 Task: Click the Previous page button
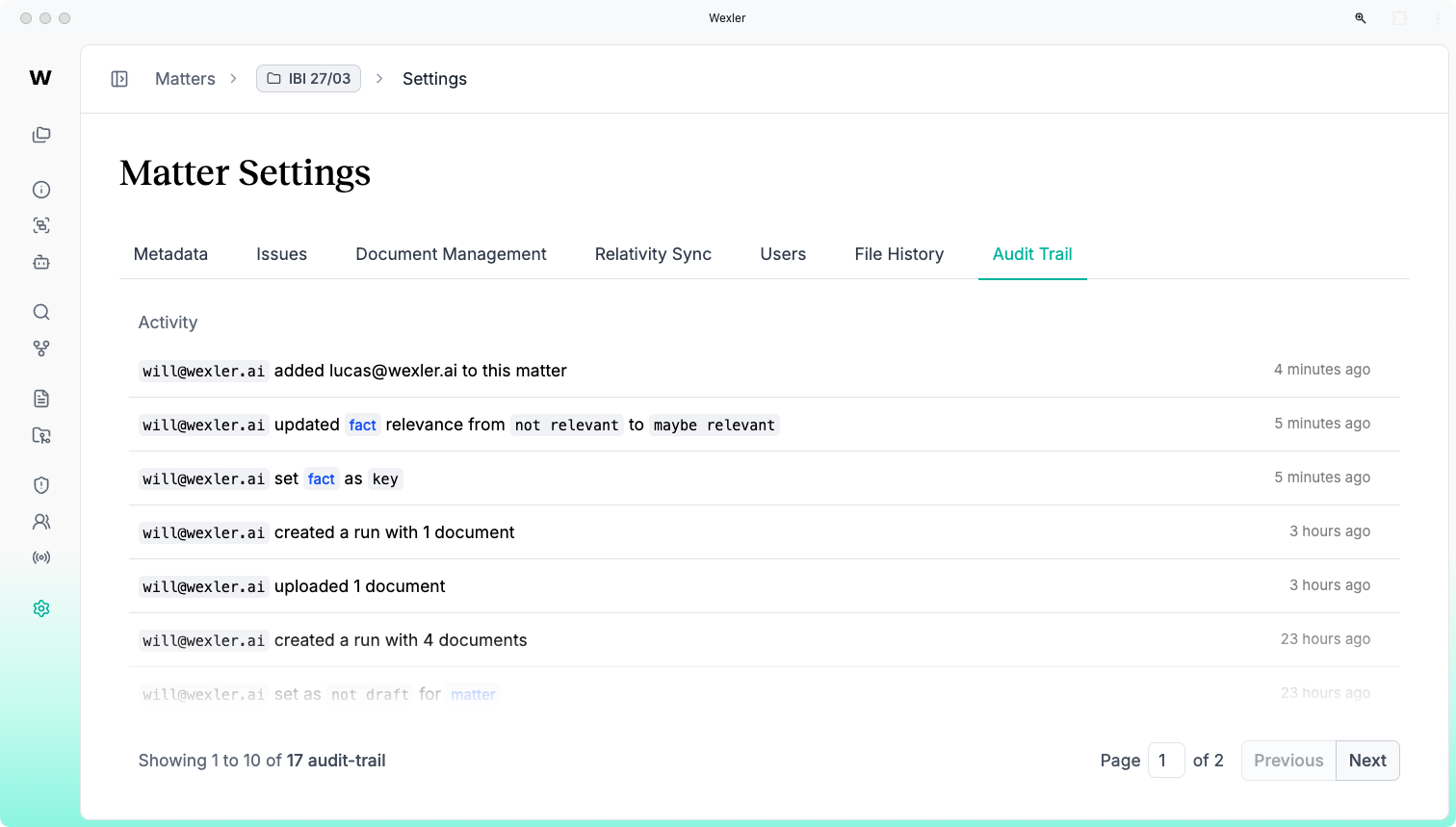click(1288, 761)
